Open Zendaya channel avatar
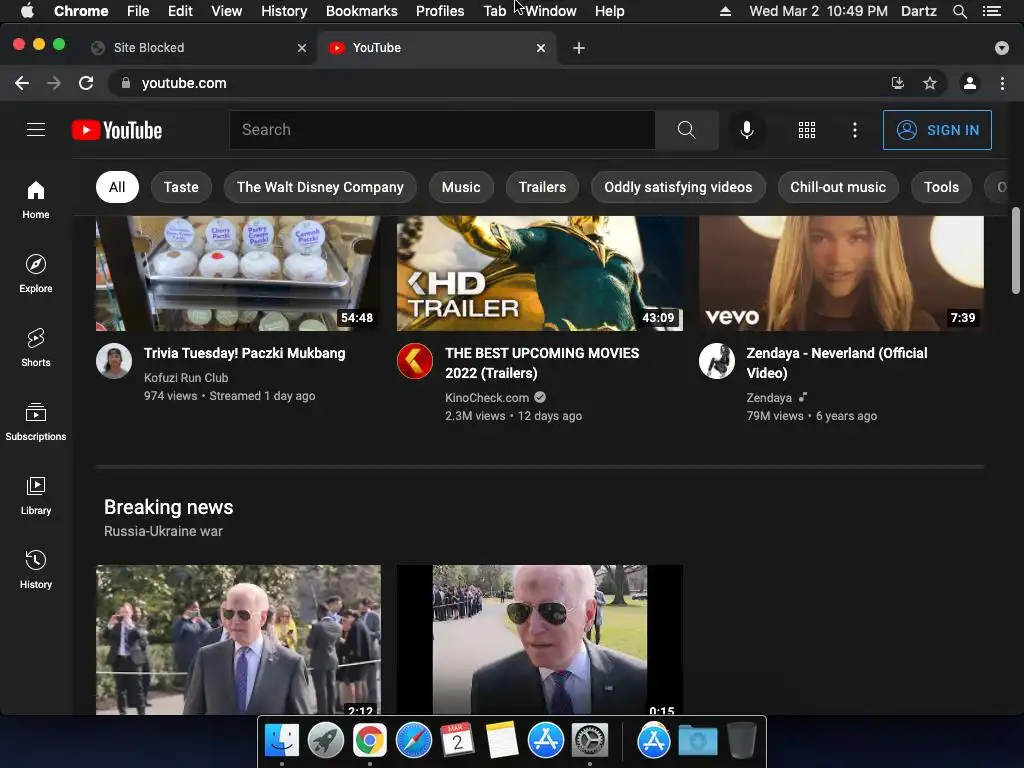 716,361
